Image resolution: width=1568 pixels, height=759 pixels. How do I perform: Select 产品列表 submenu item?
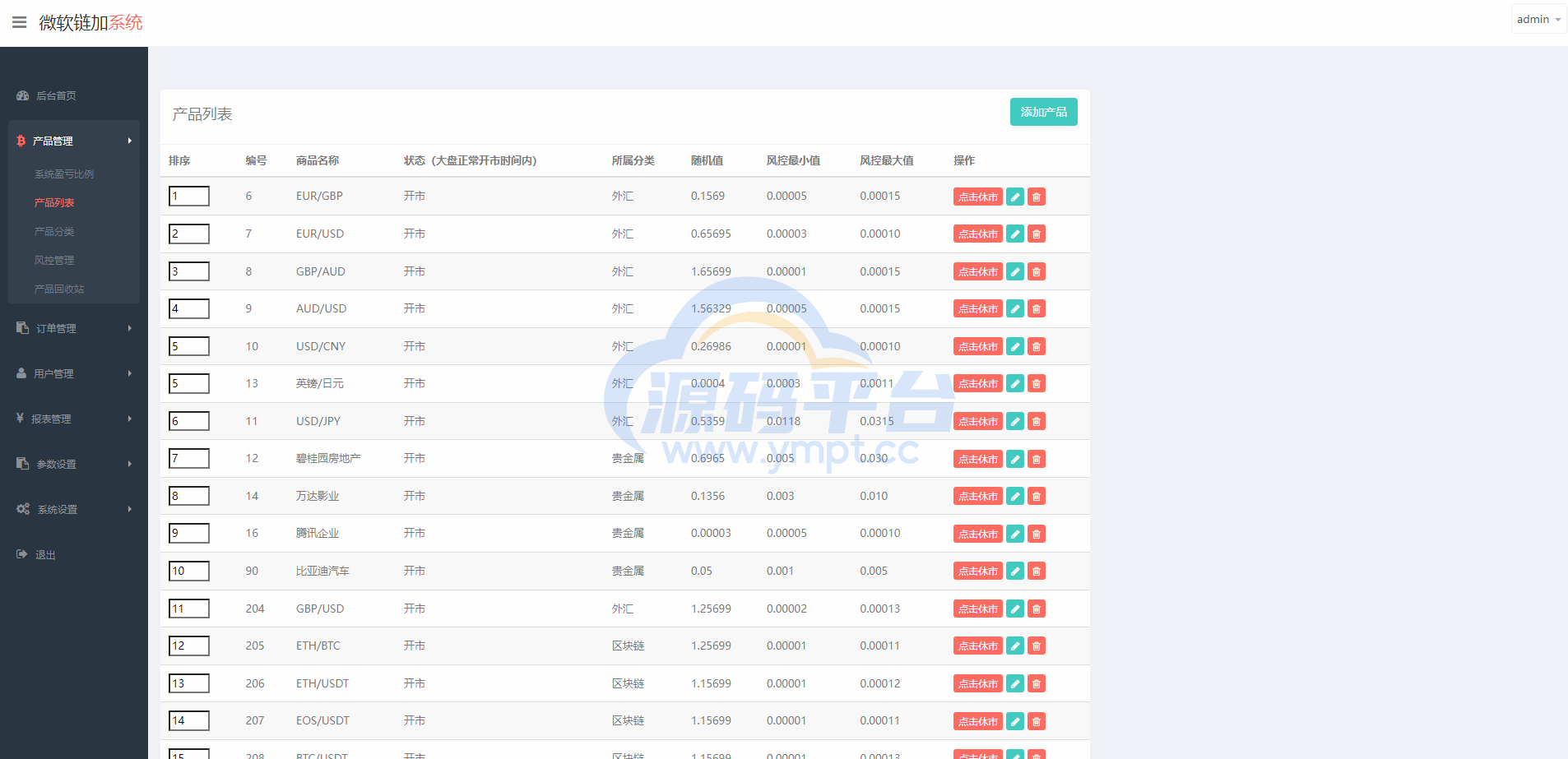point(54,203)
